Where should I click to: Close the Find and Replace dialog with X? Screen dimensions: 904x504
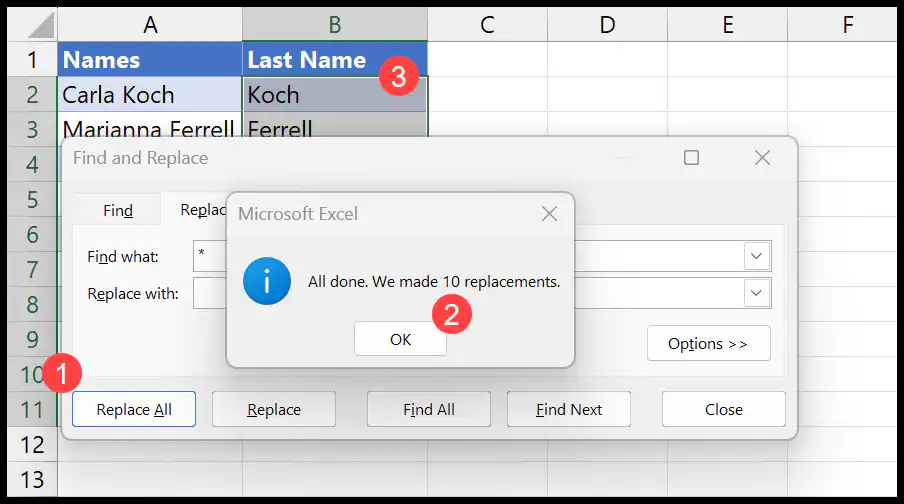pos(762,157)
